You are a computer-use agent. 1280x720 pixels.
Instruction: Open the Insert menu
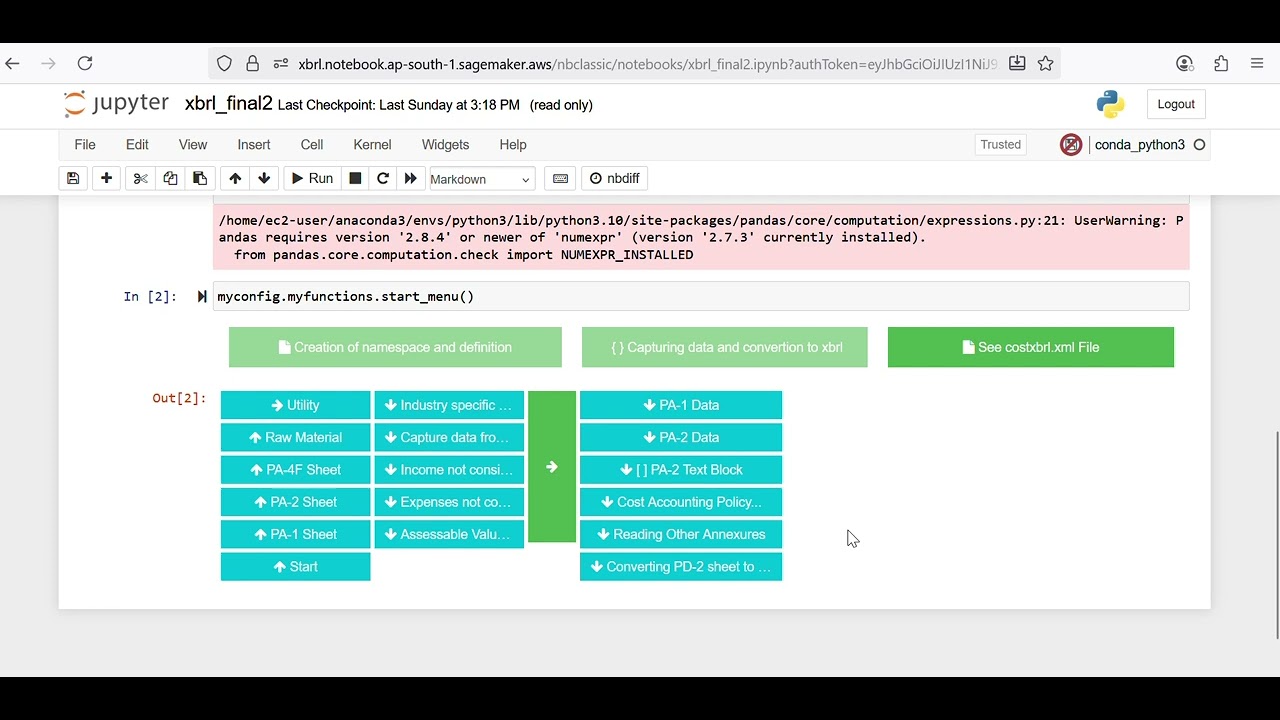point(254,145)
